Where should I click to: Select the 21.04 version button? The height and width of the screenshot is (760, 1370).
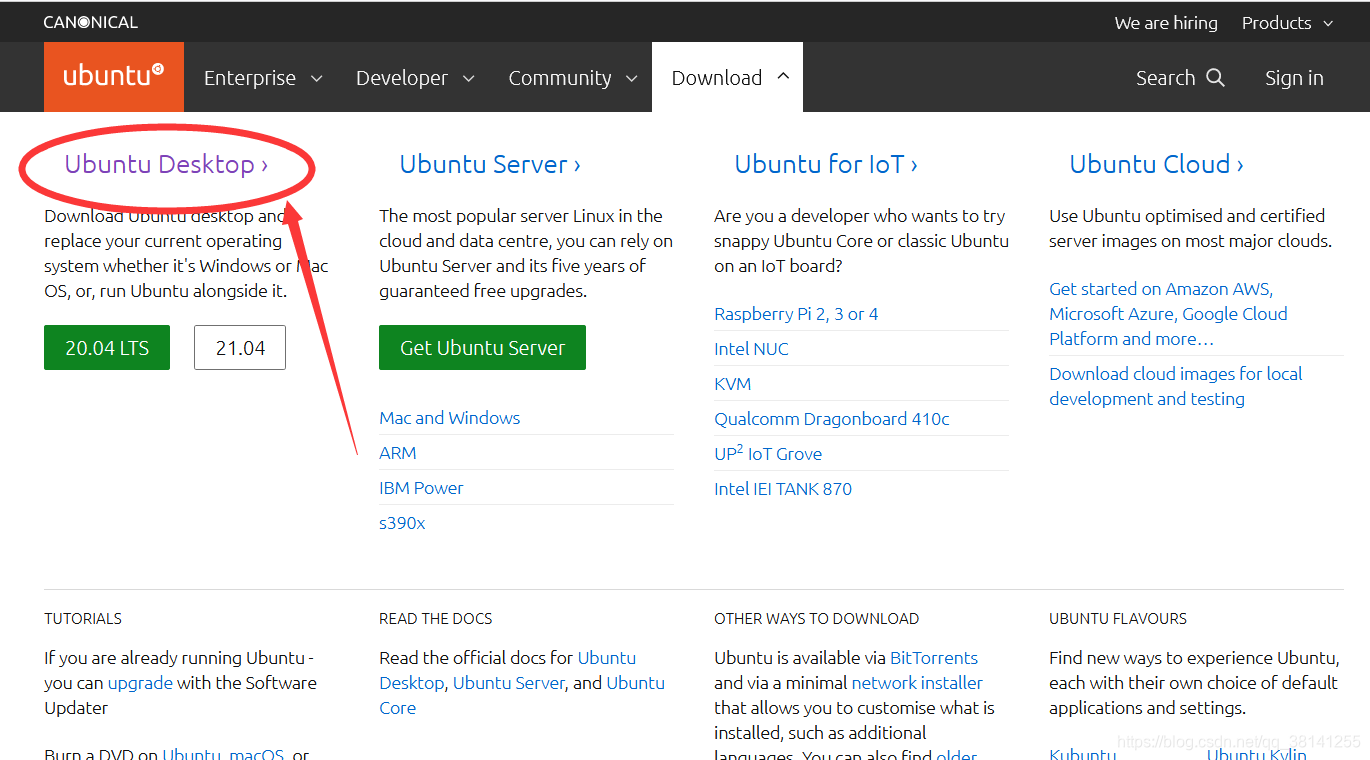pos(240,348)
